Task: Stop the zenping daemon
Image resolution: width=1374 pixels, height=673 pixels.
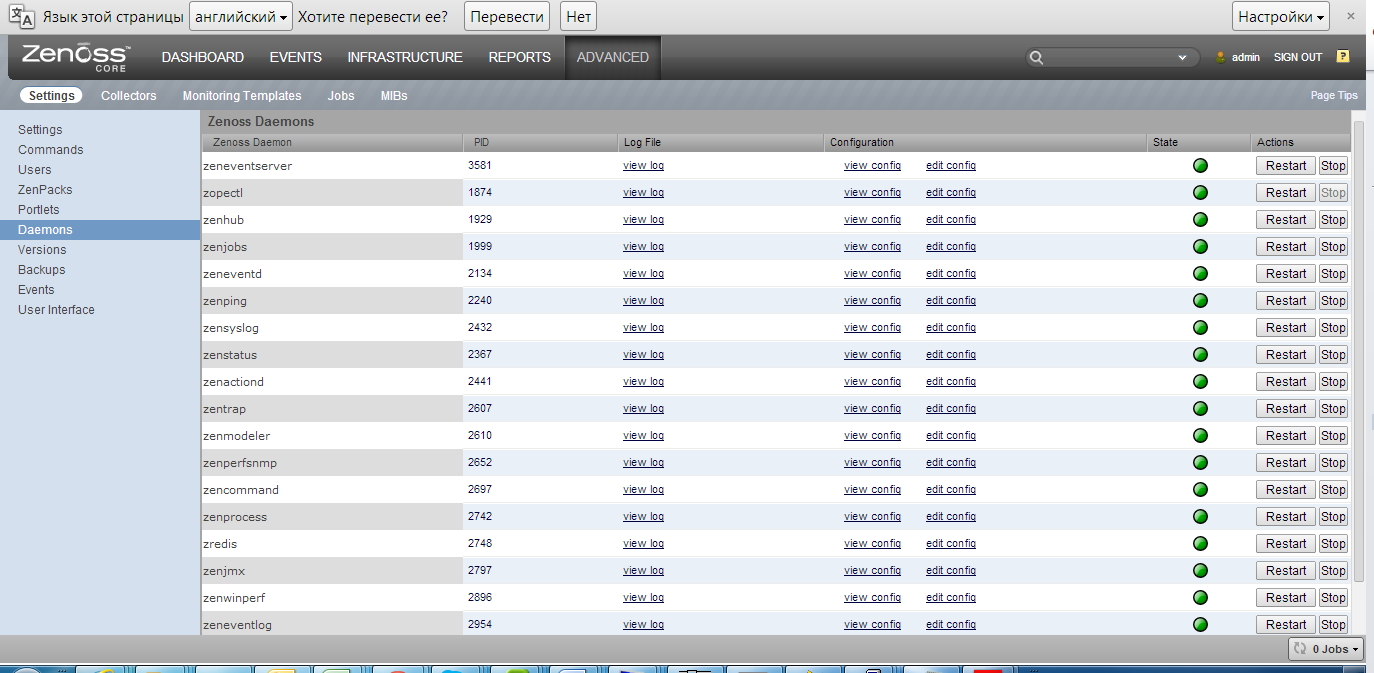Action: (1333, 301)
